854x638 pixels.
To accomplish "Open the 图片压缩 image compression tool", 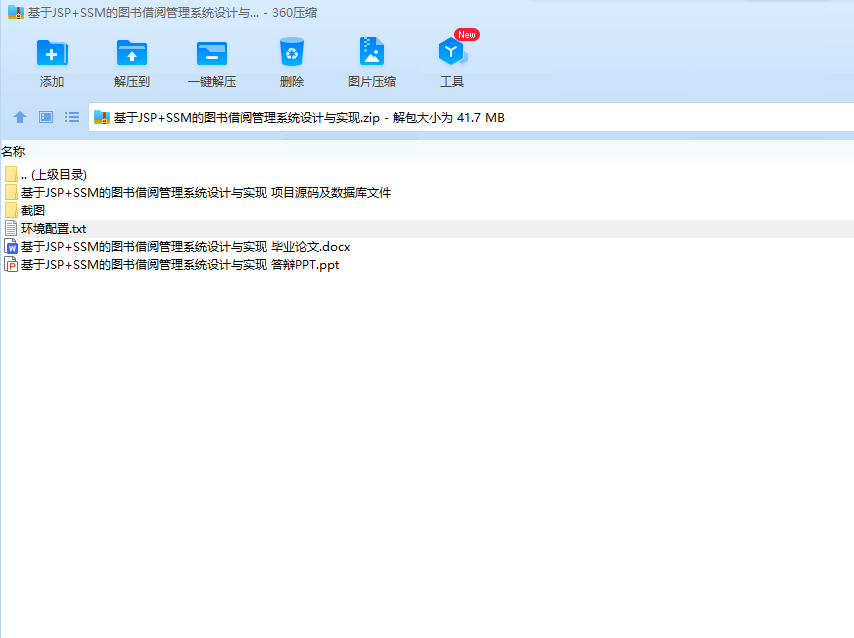I will tap(372, 52).
